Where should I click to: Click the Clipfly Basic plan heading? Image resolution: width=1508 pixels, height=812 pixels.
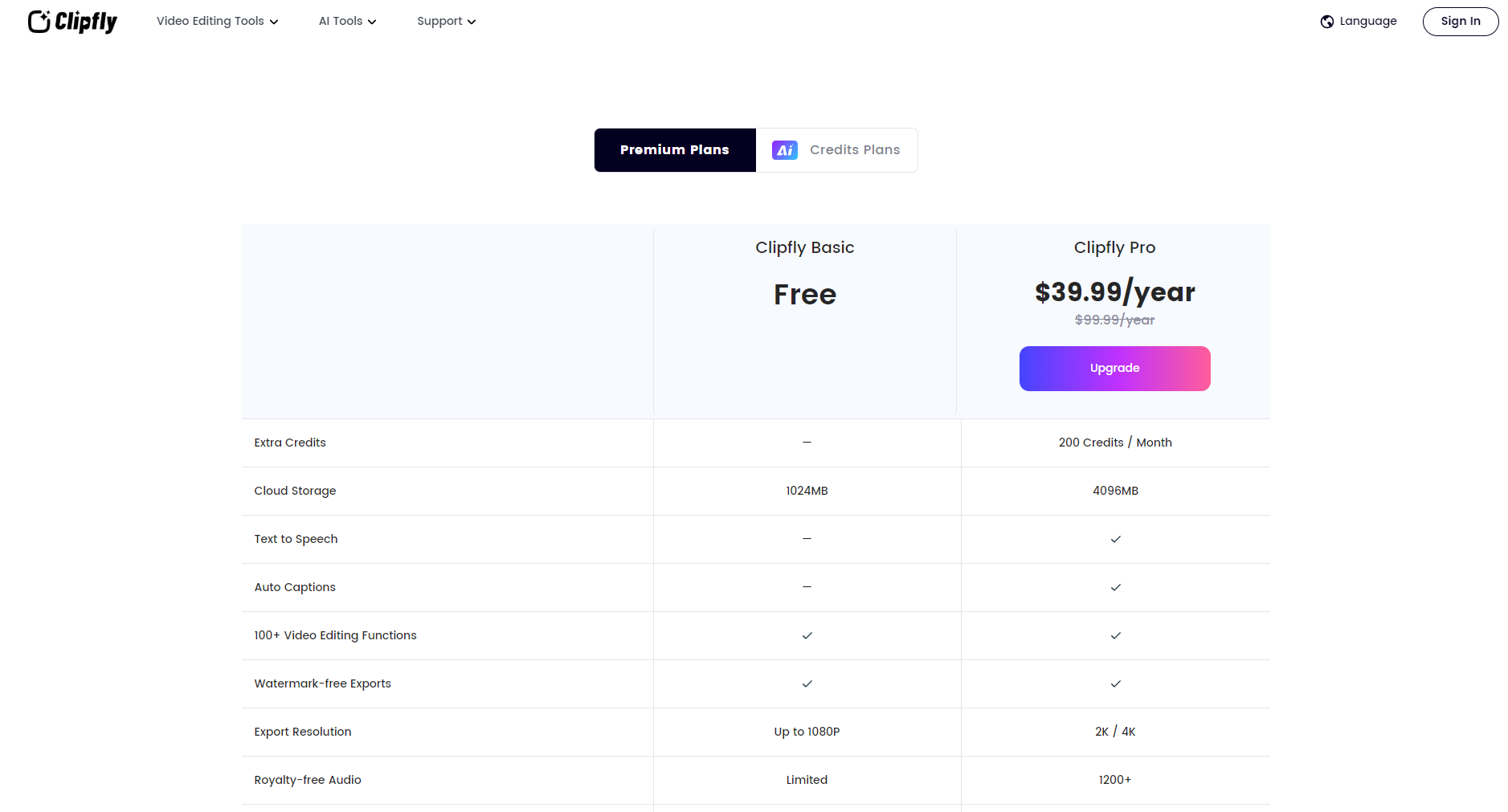click(805, 247)
